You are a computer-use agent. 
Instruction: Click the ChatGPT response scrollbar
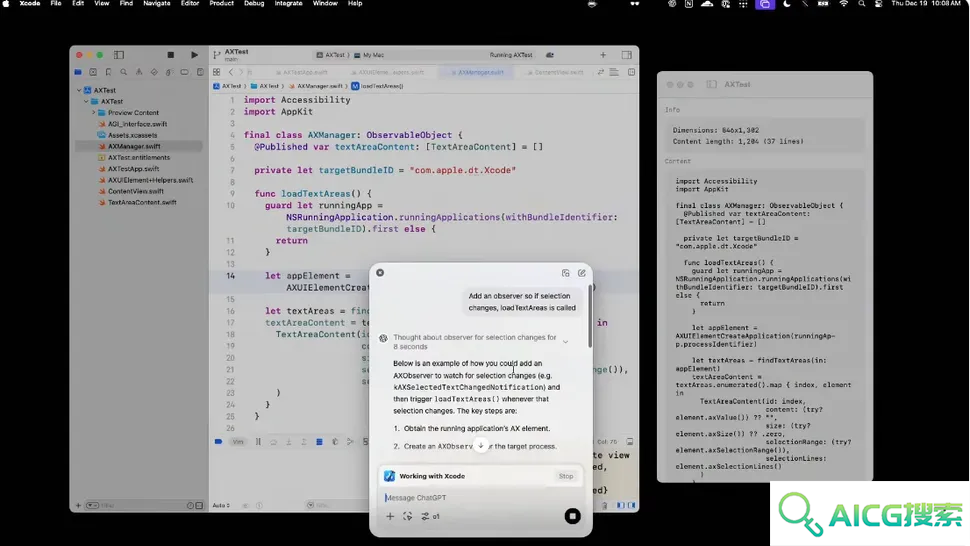click(590, 315)
